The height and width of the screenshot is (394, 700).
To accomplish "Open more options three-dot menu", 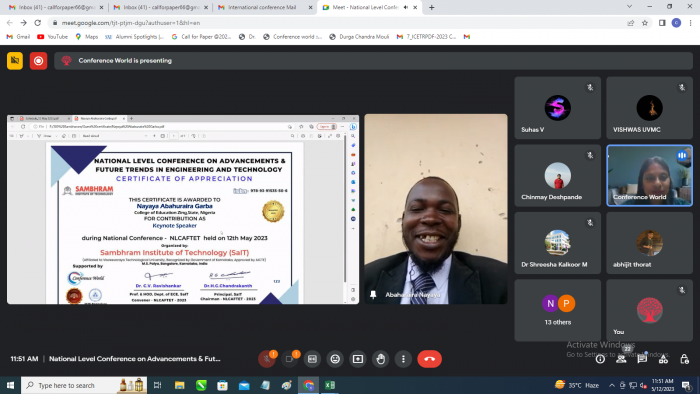I will [x=403, y=359].
